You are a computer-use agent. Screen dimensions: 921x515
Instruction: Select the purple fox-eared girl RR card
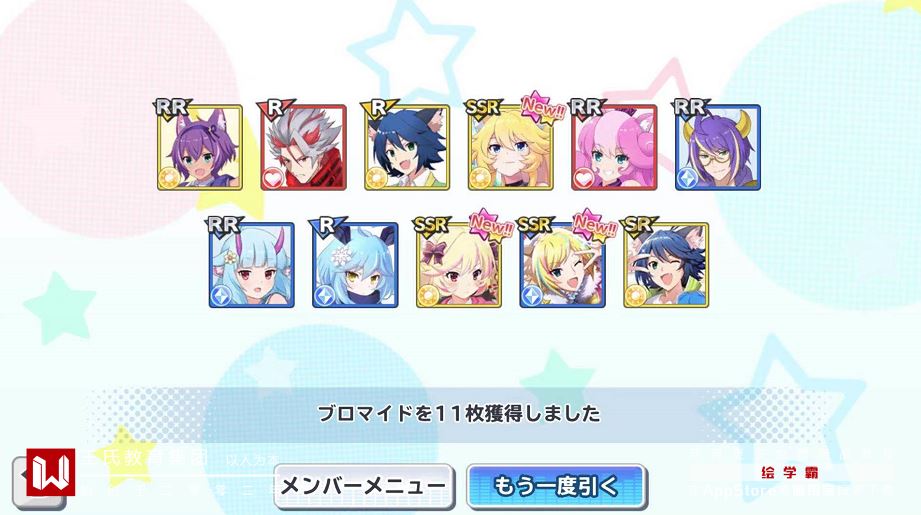point(200,147)
